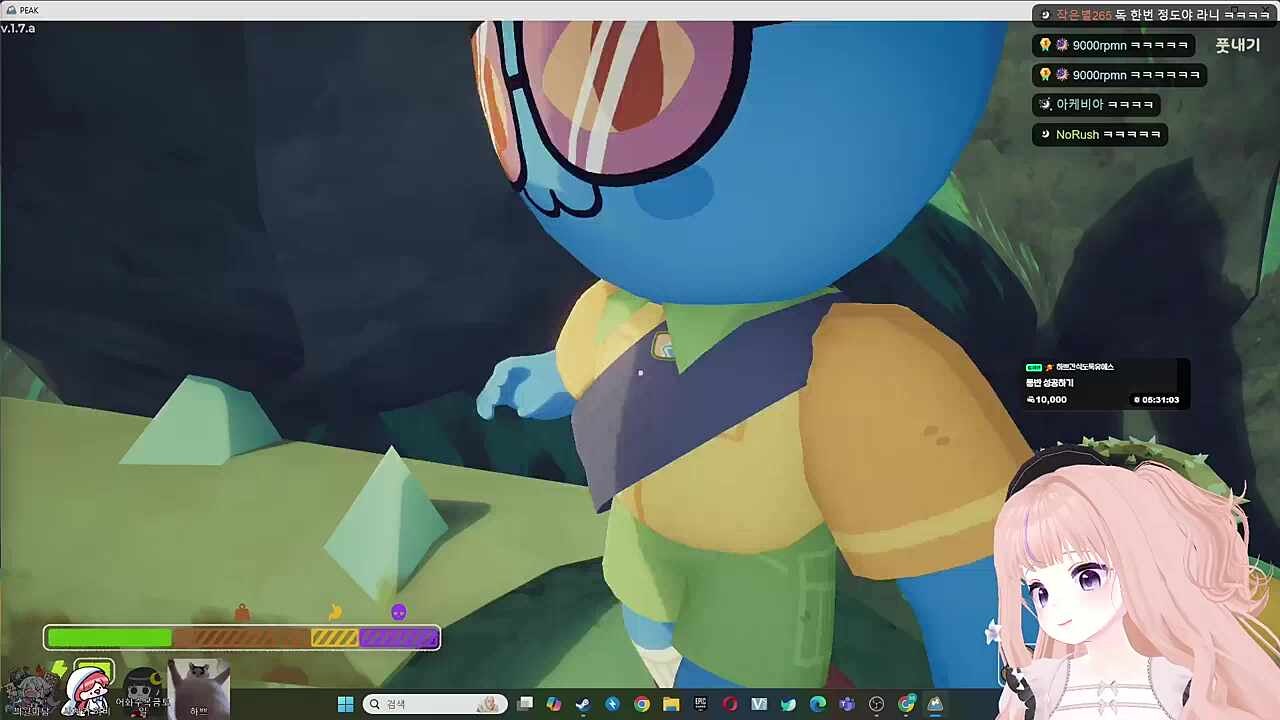Click the 작은별265 chat message

pos(1155,15)
